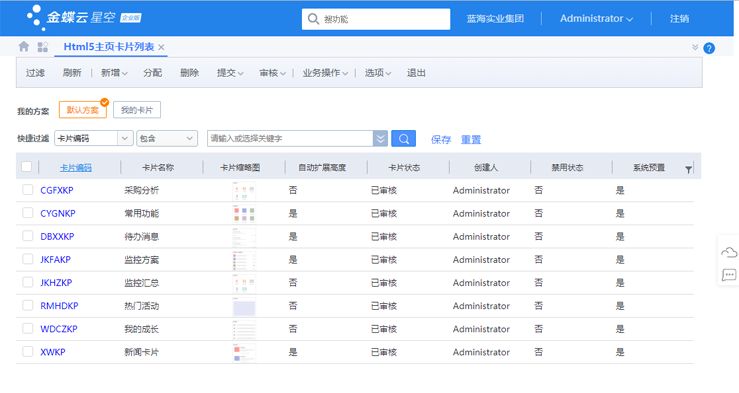The height and width of the screenshot is (393, 739).
Task: Expand the 卡片编码 quick filter field dropdown
Action: point(125,138)
